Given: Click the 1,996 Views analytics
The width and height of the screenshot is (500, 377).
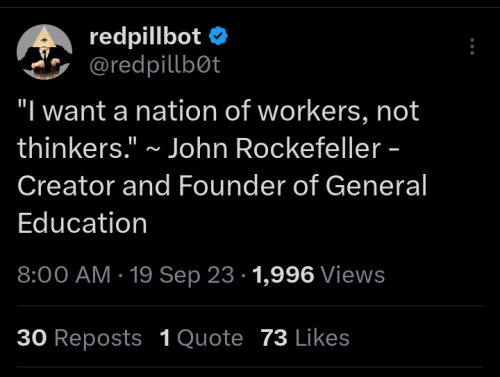Looking at the screenshot, I should coord(319,275).
